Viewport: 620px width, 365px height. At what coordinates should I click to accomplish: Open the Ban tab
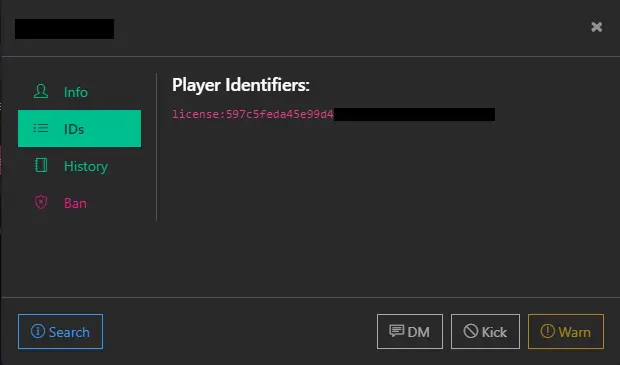click(x=79, y=202)
